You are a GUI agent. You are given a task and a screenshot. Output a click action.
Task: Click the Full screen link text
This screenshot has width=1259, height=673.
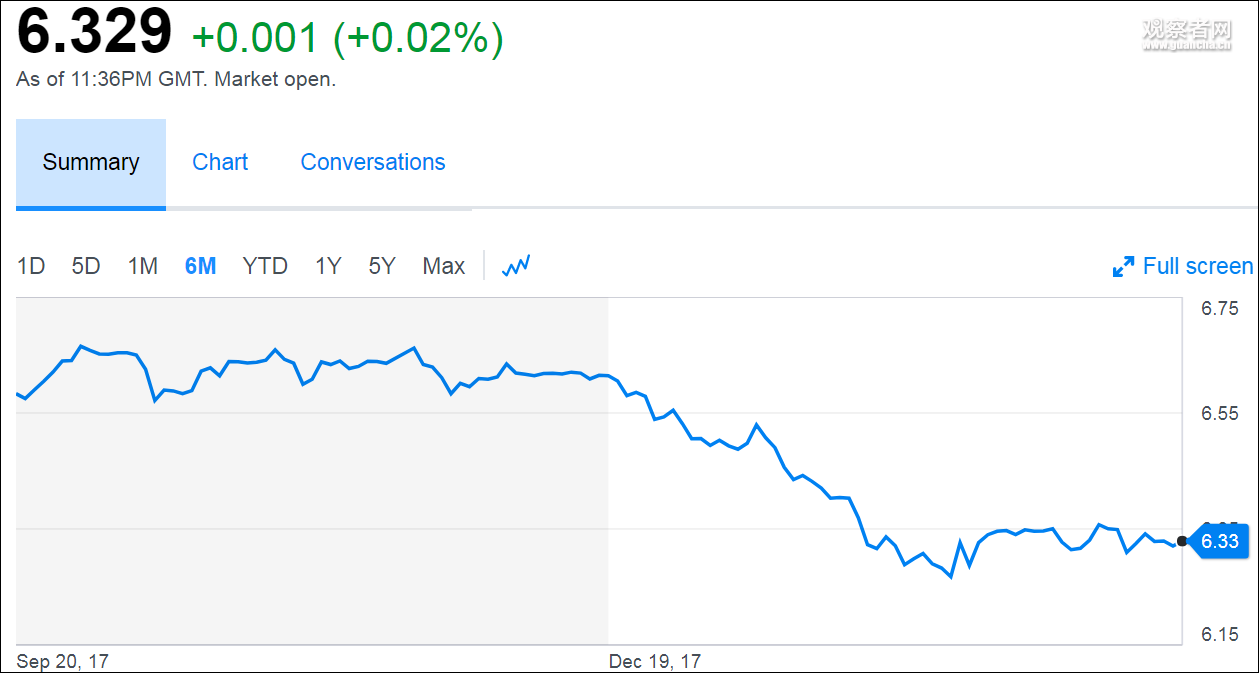pyautogui.click(x=1197, y=267)
